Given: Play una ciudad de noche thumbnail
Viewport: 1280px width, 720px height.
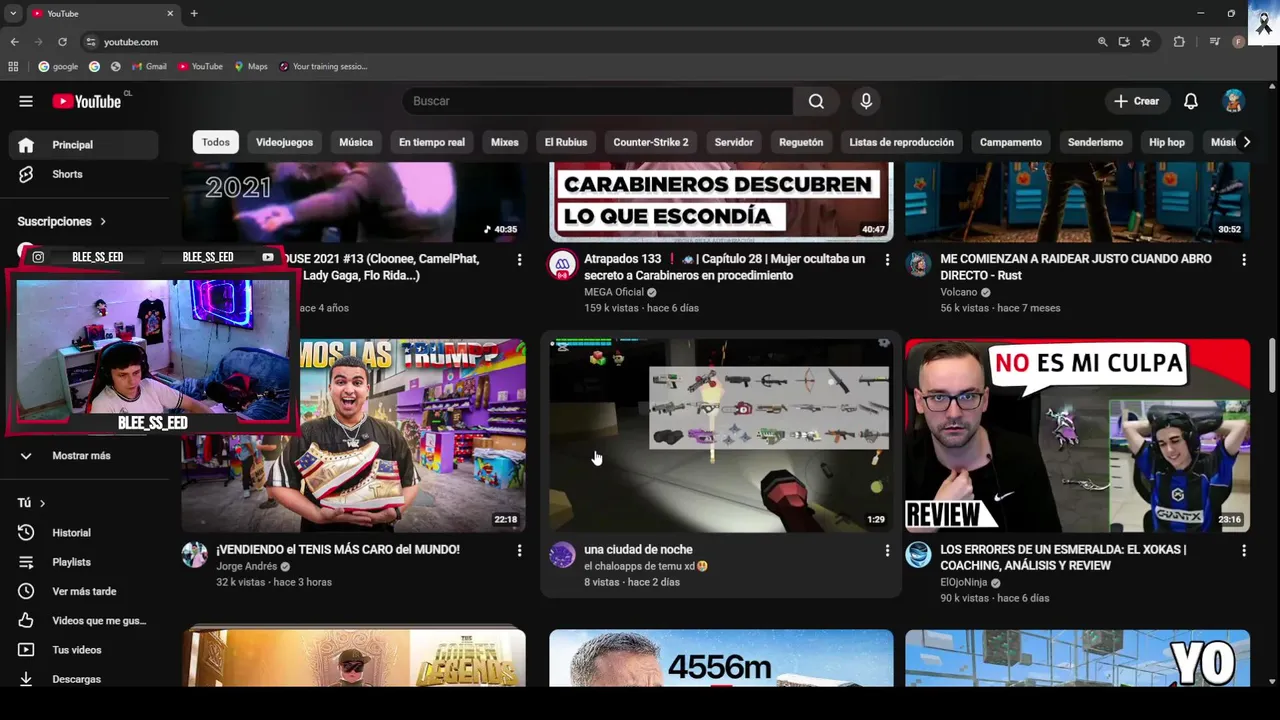Looking at the screenshot, I should click(x=721, y=435).
